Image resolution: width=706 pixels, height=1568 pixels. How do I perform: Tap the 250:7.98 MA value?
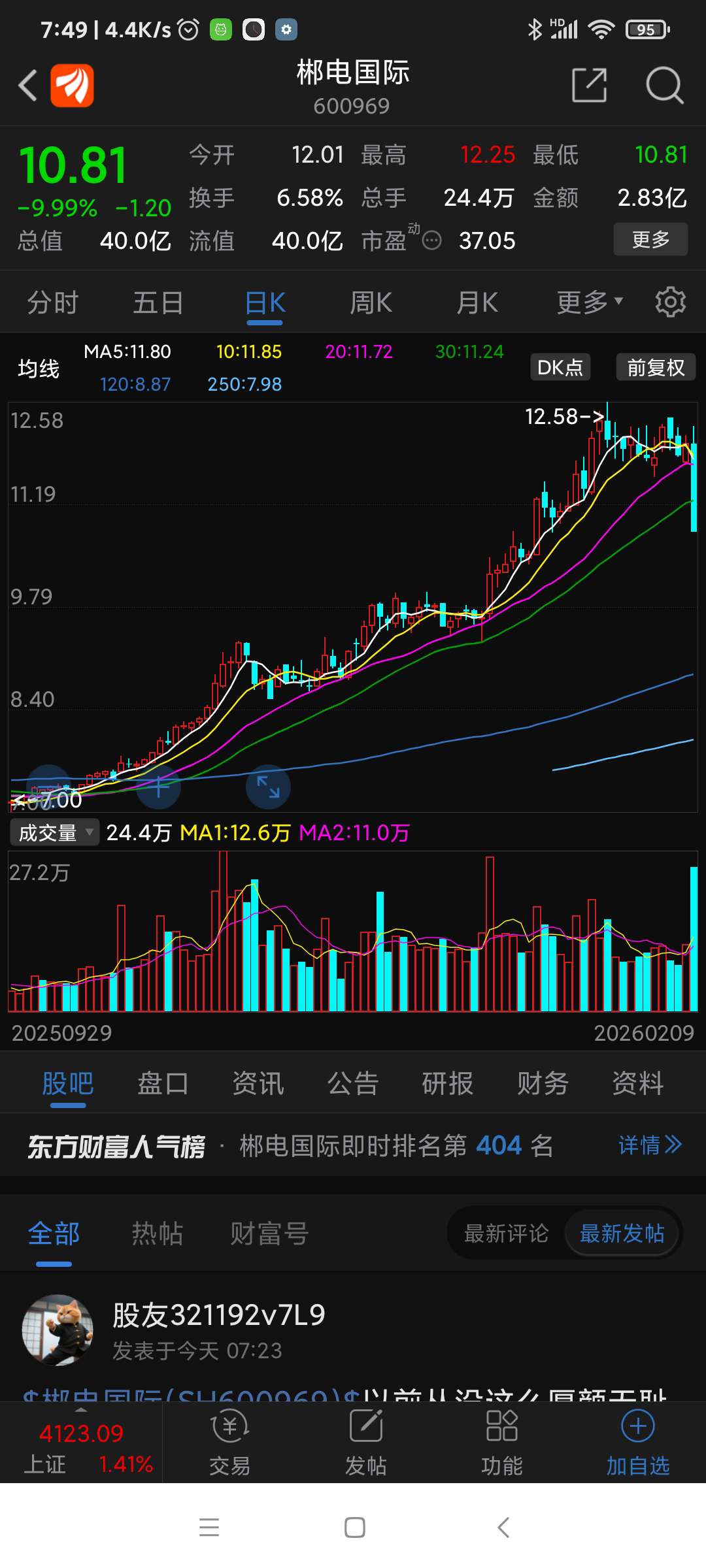(244, 384)
